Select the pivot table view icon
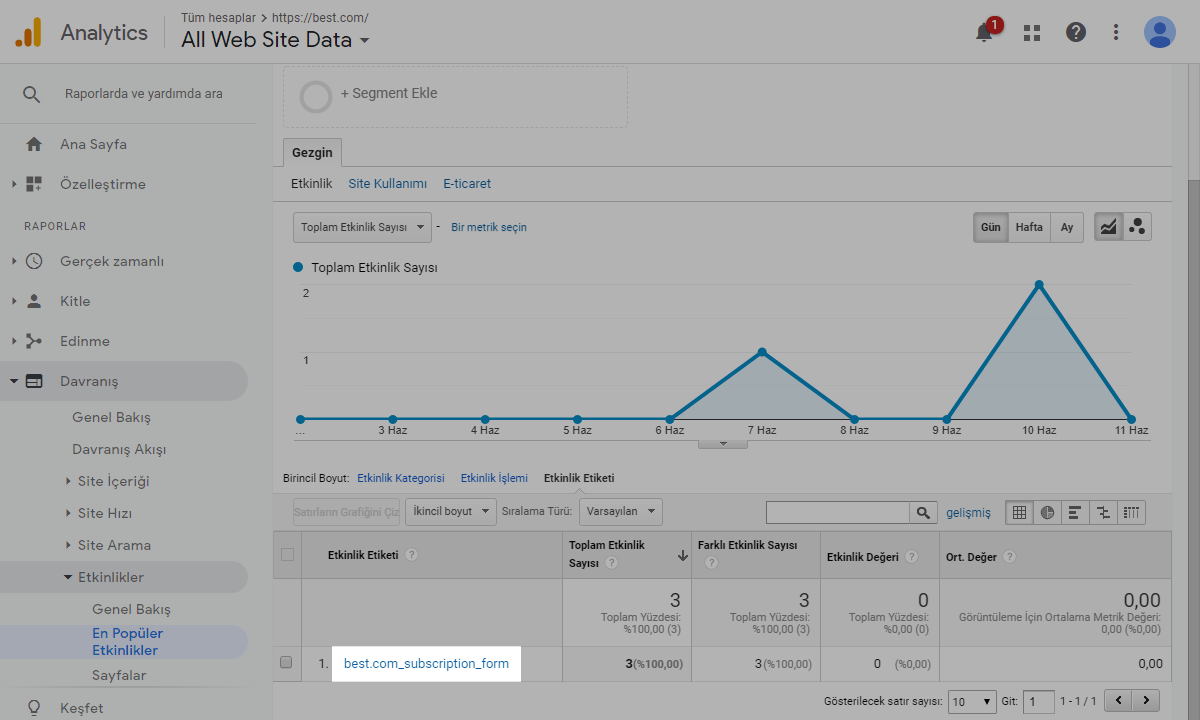This screenshot has height=720, width=1200. coord(1132,512)
